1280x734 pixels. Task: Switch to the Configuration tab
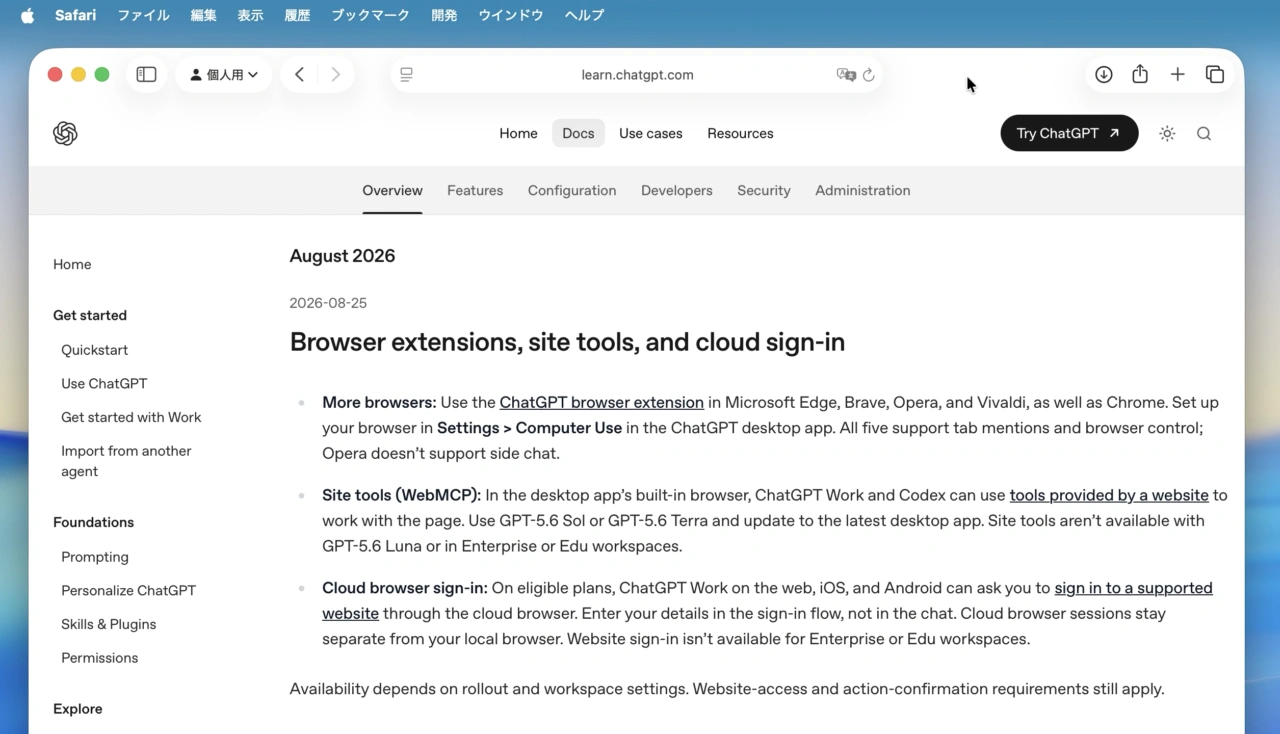point(572,190)
